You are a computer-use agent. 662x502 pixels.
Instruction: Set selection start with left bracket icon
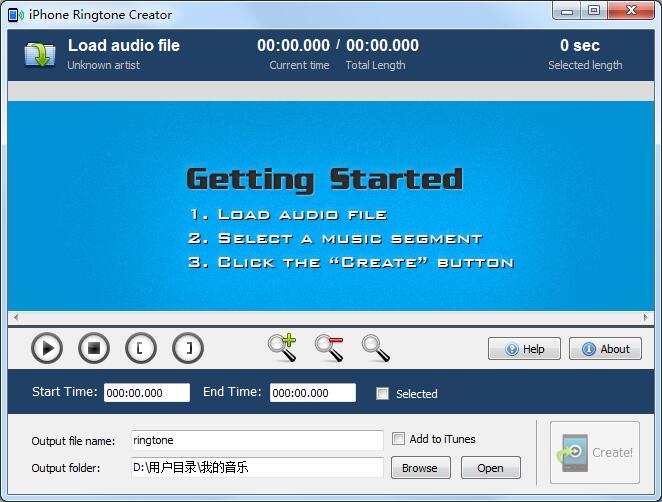coord(141,348)
